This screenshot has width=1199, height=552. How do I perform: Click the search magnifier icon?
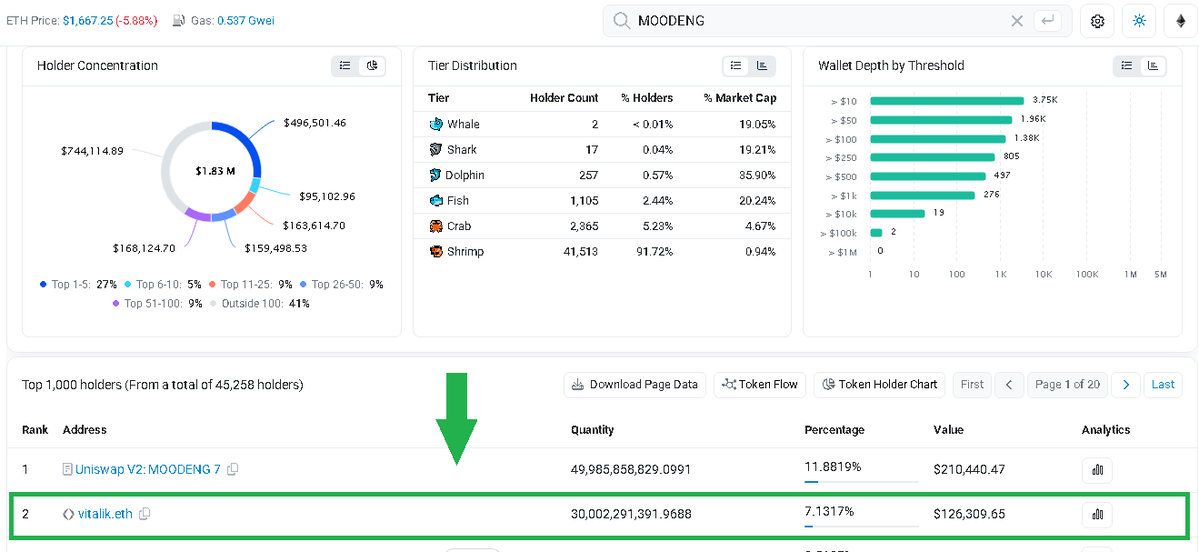622,21
